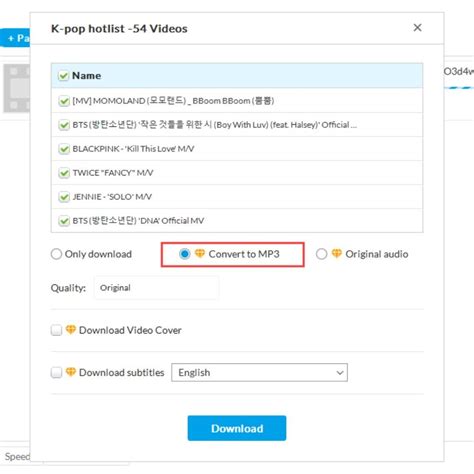The image size is (474, 474).
Task: Open the English subtitle language dropdown
Action: point(259,372)
